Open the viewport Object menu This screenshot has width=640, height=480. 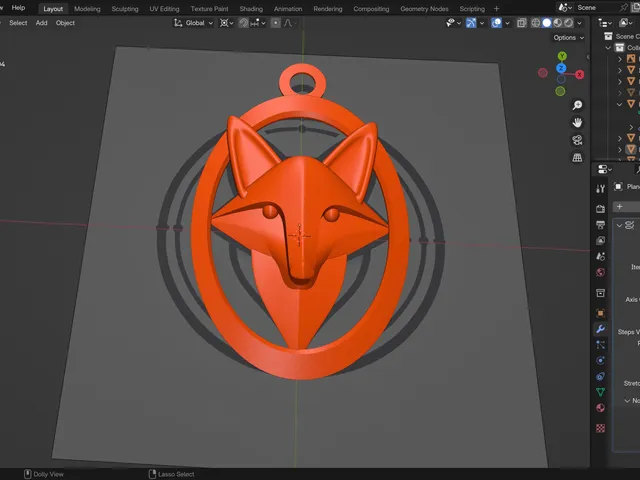(65, 23)
